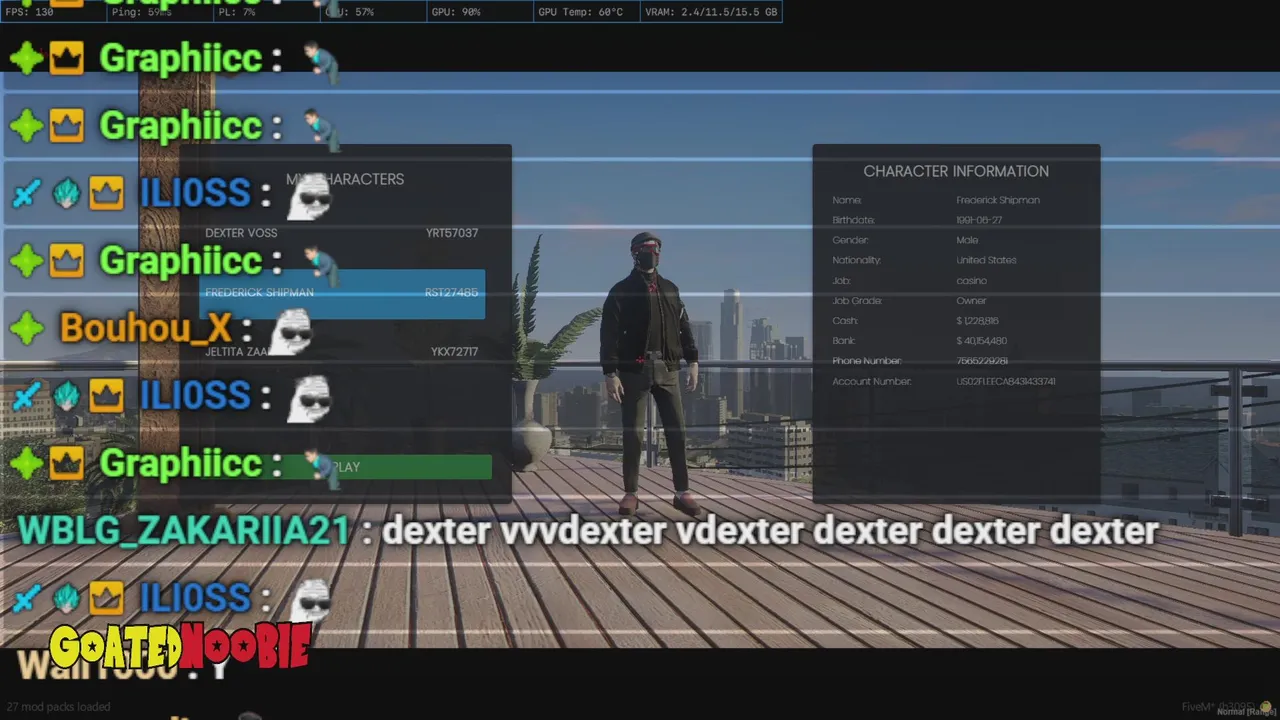Click the green badge beside Bouhou_X
Image resolution: width=1280 pixels, height=720 pixels.
[27, 328]
